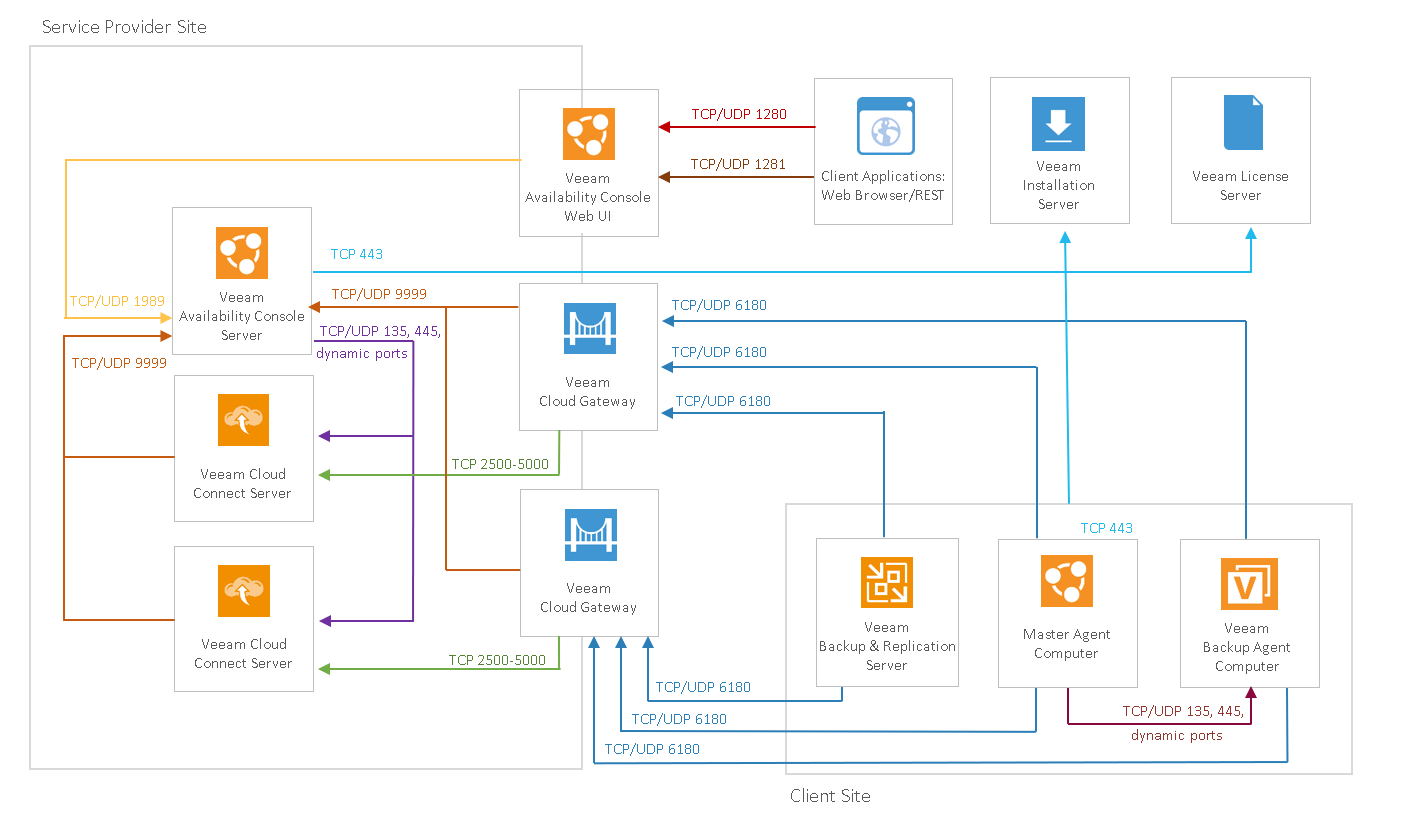Select the Veeam Backup Agent Computer V icon

coord(1249,583)
